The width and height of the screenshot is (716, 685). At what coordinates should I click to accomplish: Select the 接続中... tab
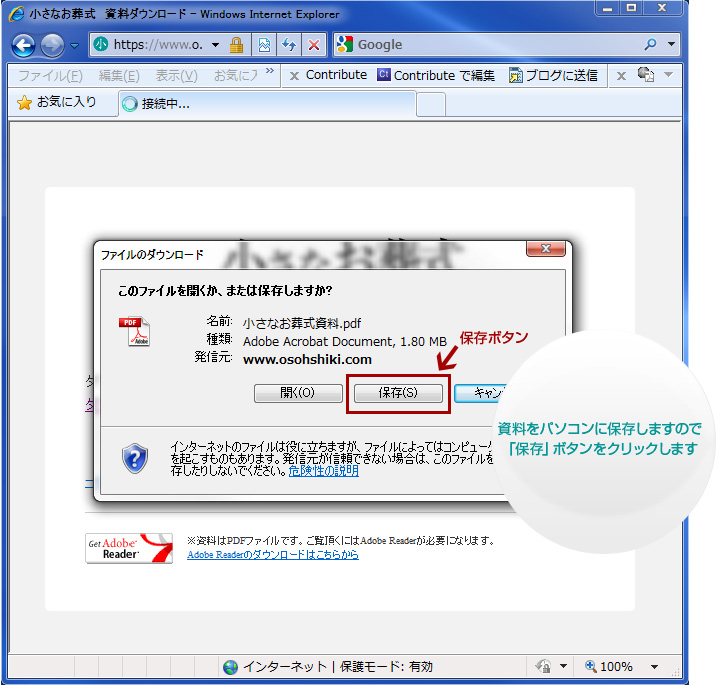click(x=267, y=104)
